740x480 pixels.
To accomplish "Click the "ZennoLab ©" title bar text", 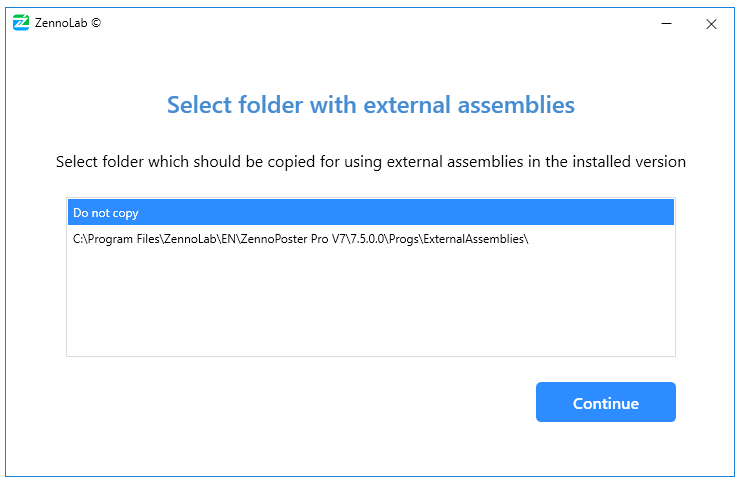I will click(68, 23).
